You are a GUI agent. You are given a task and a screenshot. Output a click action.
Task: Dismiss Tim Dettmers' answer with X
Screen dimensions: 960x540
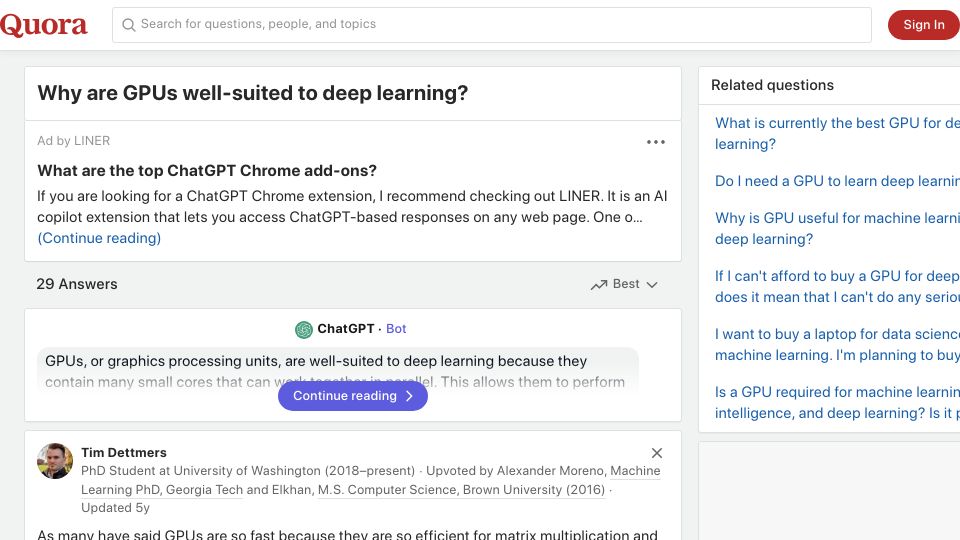657,453
